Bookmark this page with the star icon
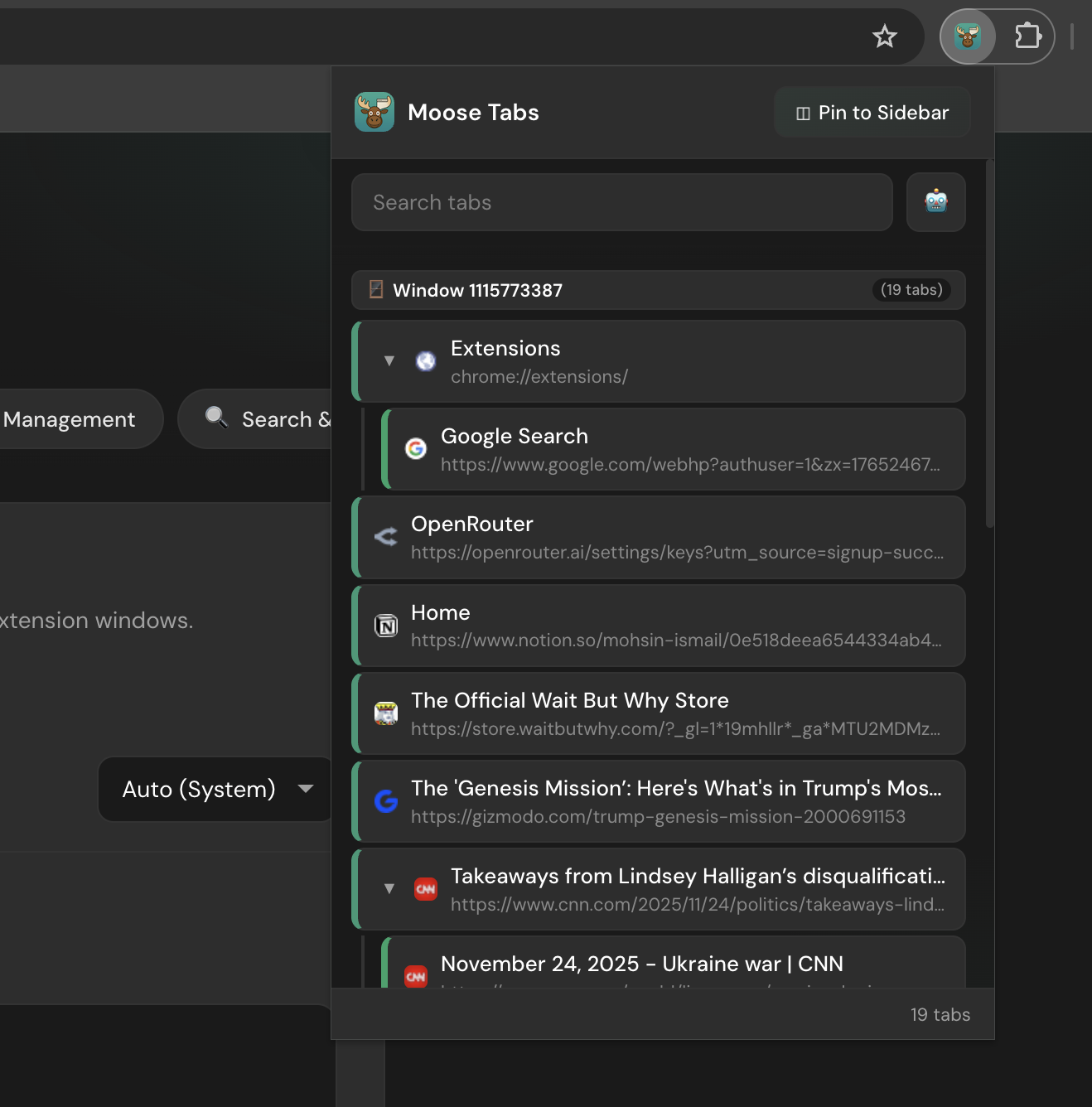 pyautogui.click(x=885, y=36)
